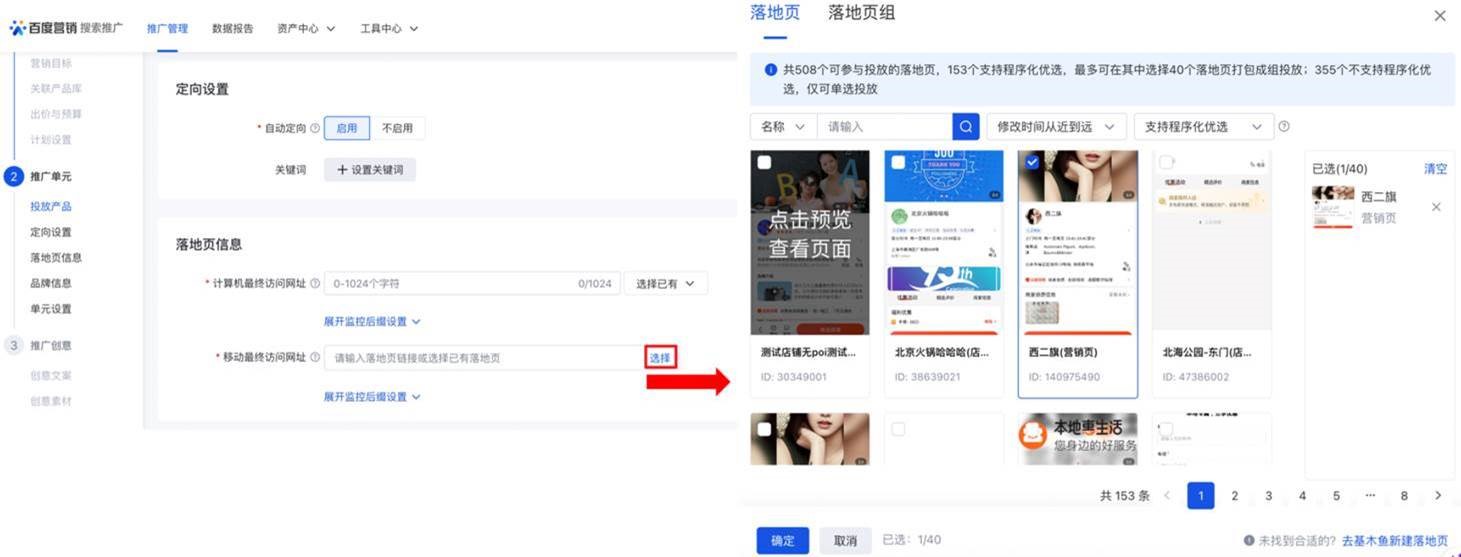Click the 确定 confirm button
The image size is (1461, 557).
point(782,540)
